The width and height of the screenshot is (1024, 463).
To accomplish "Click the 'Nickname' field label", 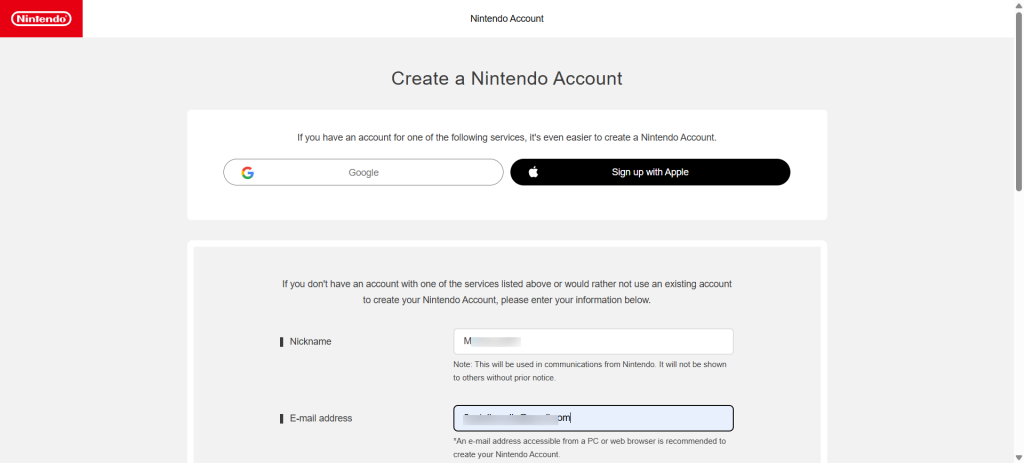I will pos(310,341).
